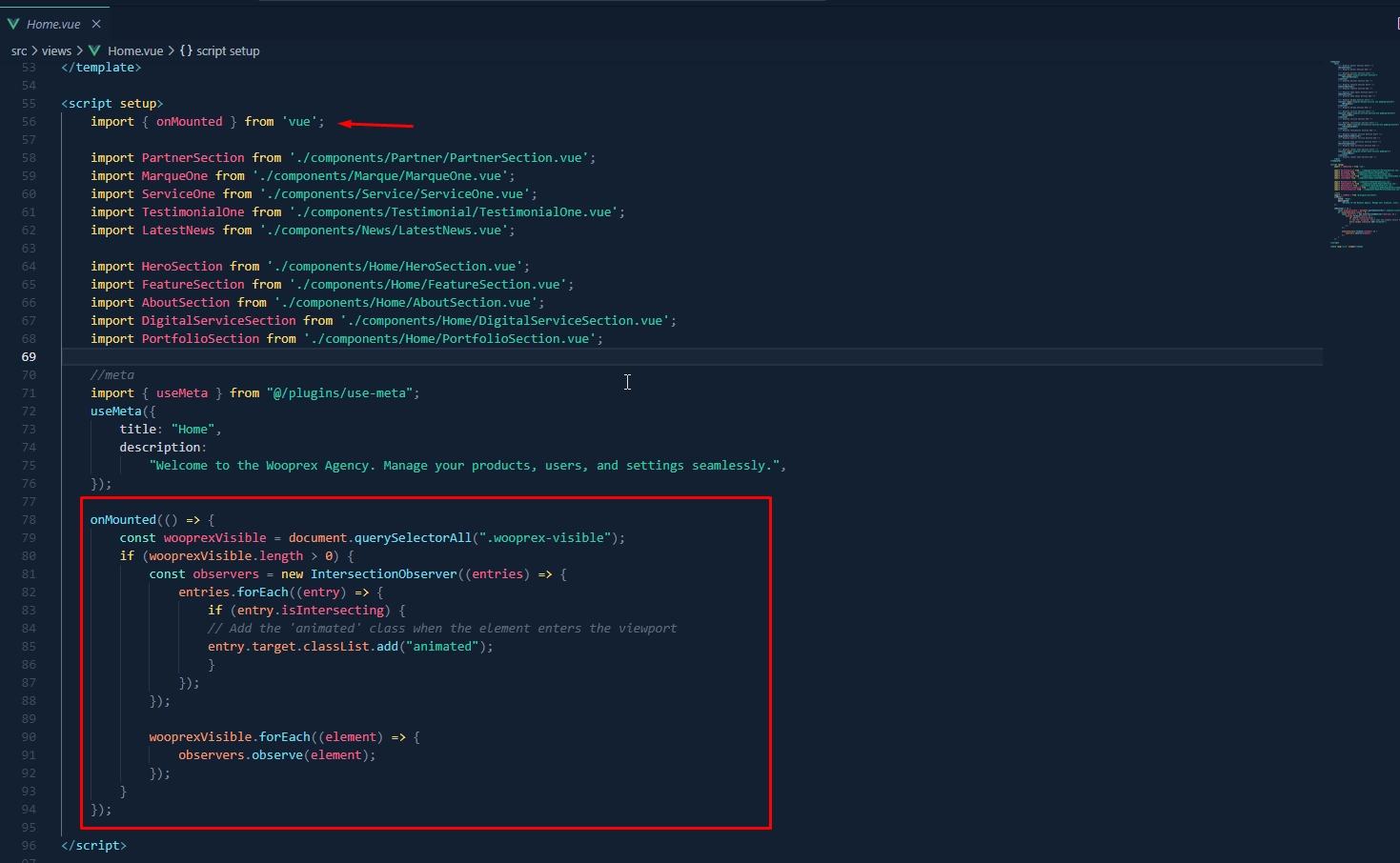Image resolution: width=1400 pixels, height=863 pixels.
Task: Click the Vue file icon in the breadcrumb
Action: [x=94, y=50]
